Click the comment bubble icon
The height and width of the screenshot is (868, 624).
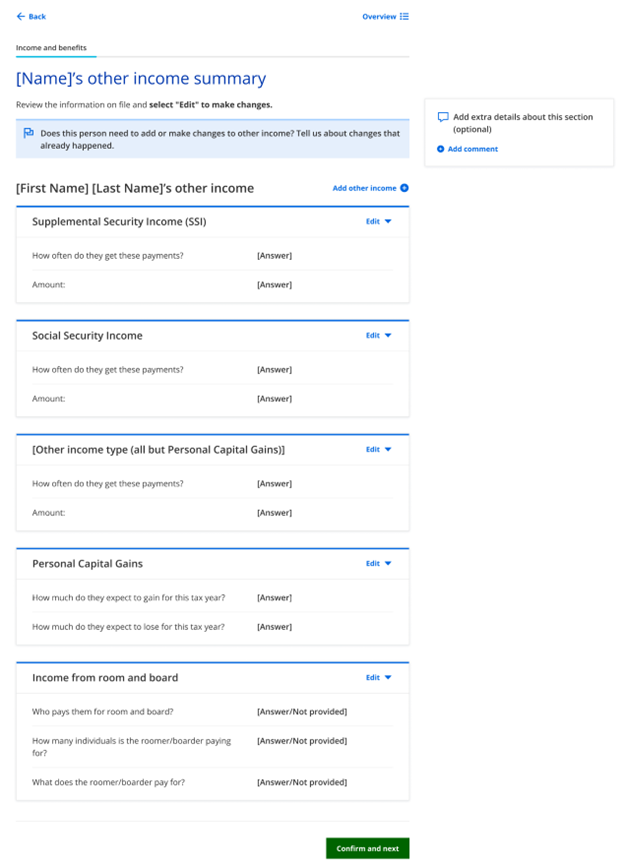pyautogui.click(x=443, y=117)
